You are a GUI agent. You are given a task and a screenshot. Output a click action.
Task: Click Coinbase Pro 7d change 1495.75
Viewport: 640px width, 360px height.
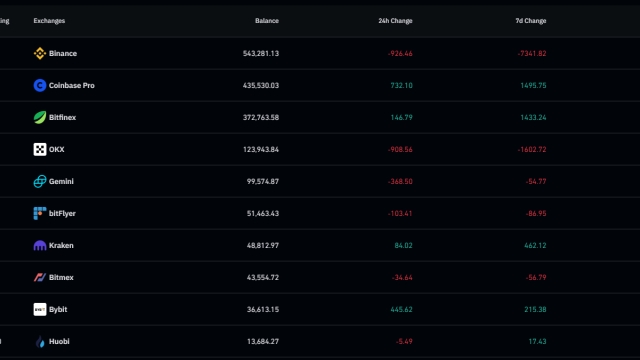pyautogui.click(x=533, y=85)
